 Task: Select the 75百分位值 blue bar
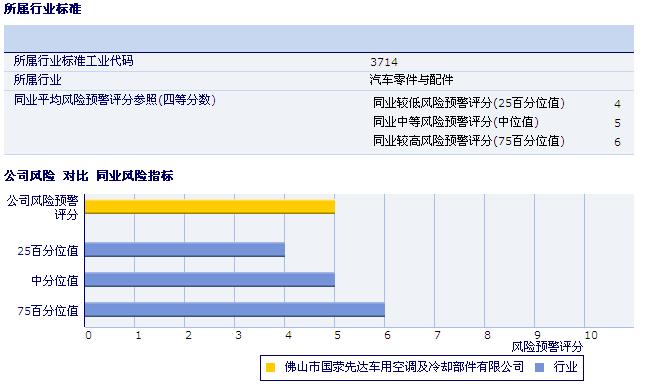(x=235, y=310)
